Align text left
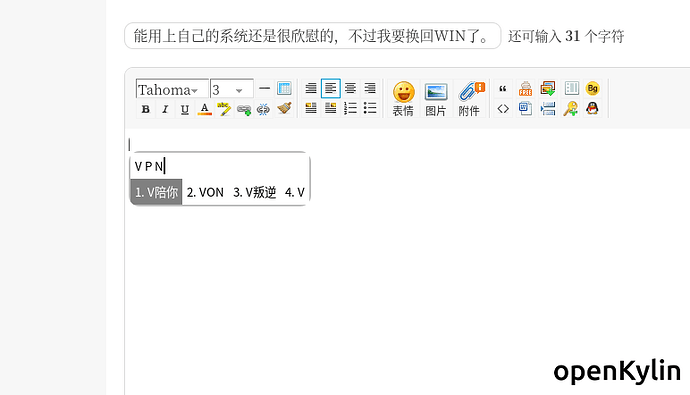Viewport: 690px width, 395px height. pos(330,88)
